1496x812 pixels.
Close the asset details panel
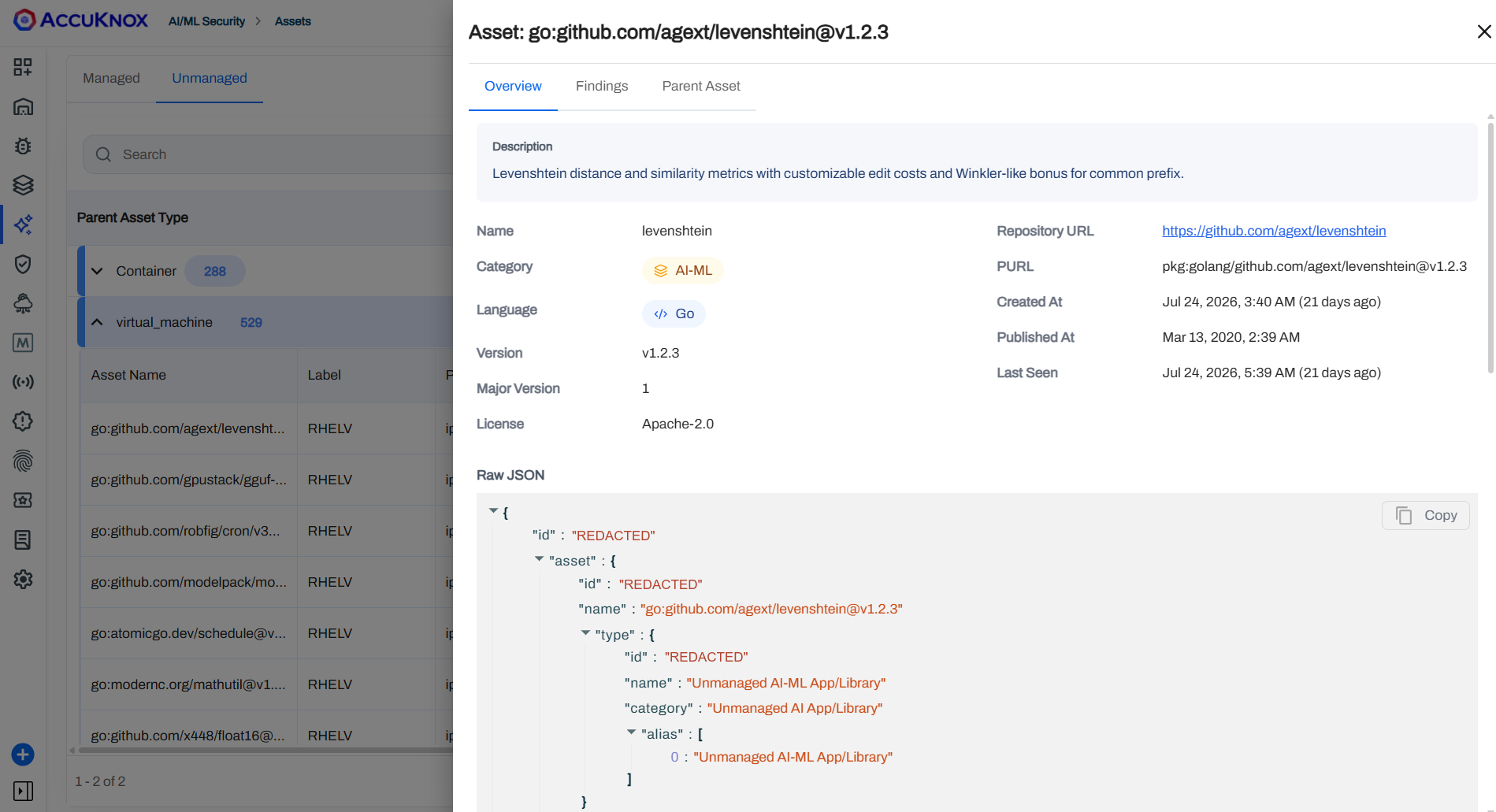[1484, 32]
